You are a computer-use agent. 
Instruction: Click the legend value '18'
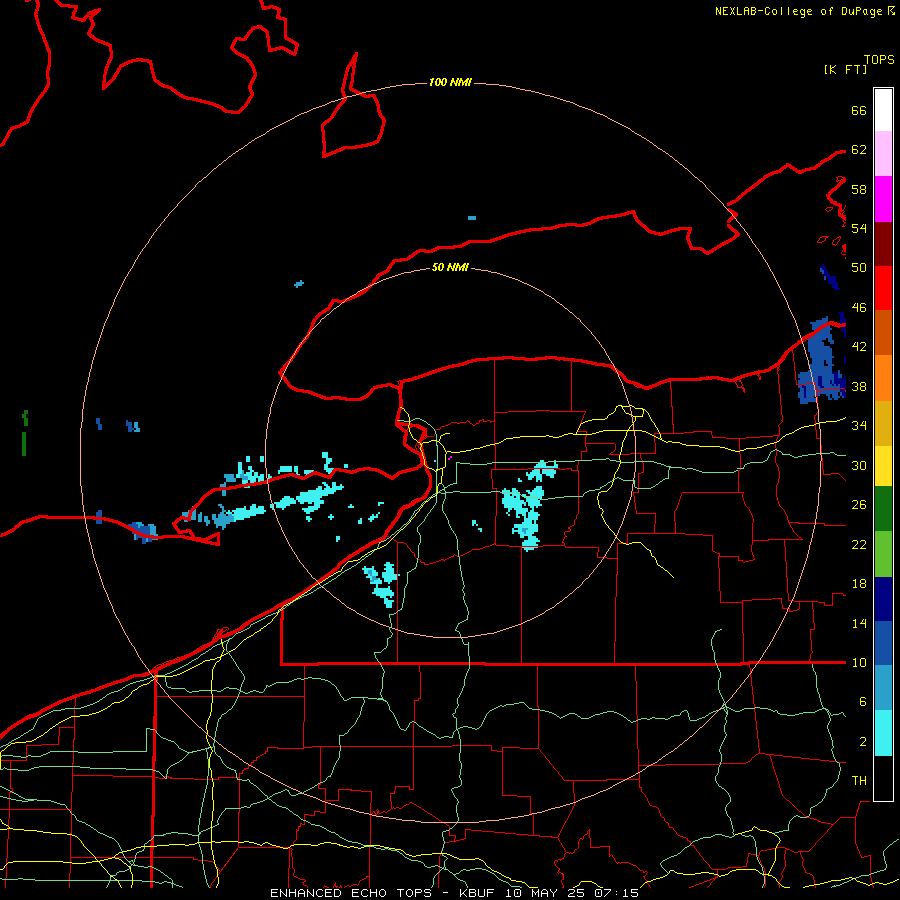tap(859, 584)
